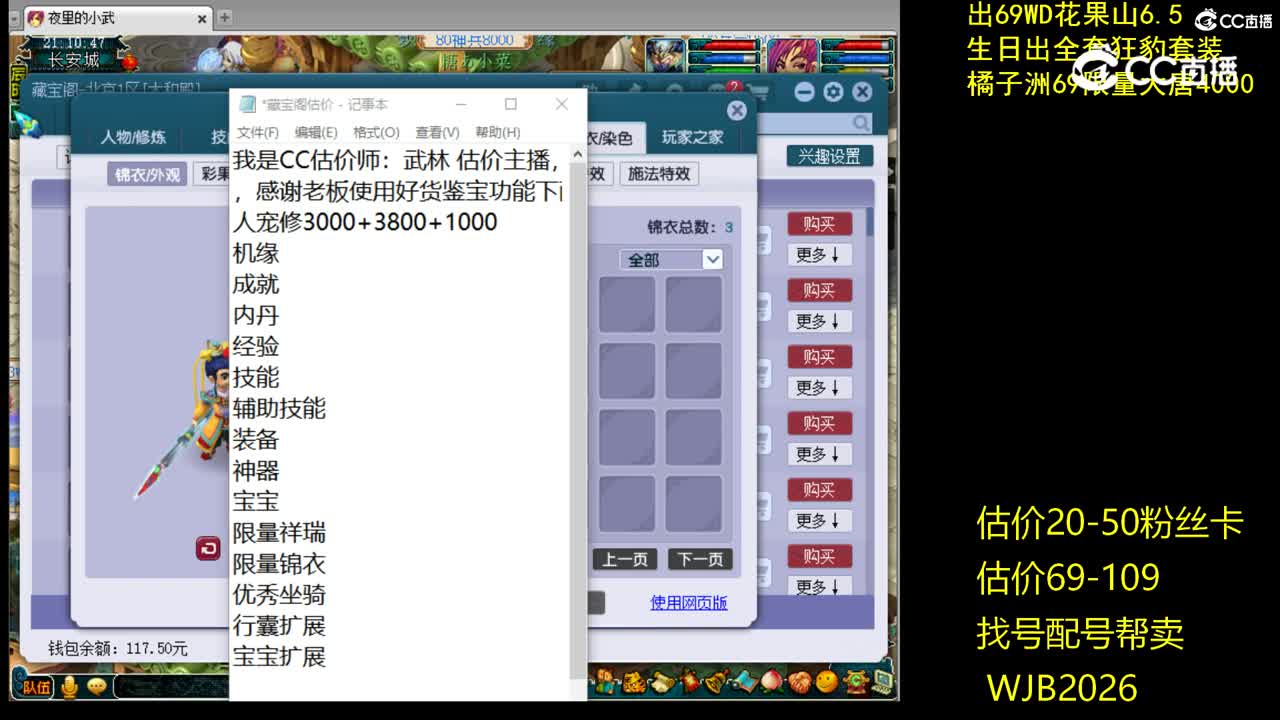Click 购买 in the sixth listing row
This screenshot has height=720, width=1280.
tap(819, 556)
